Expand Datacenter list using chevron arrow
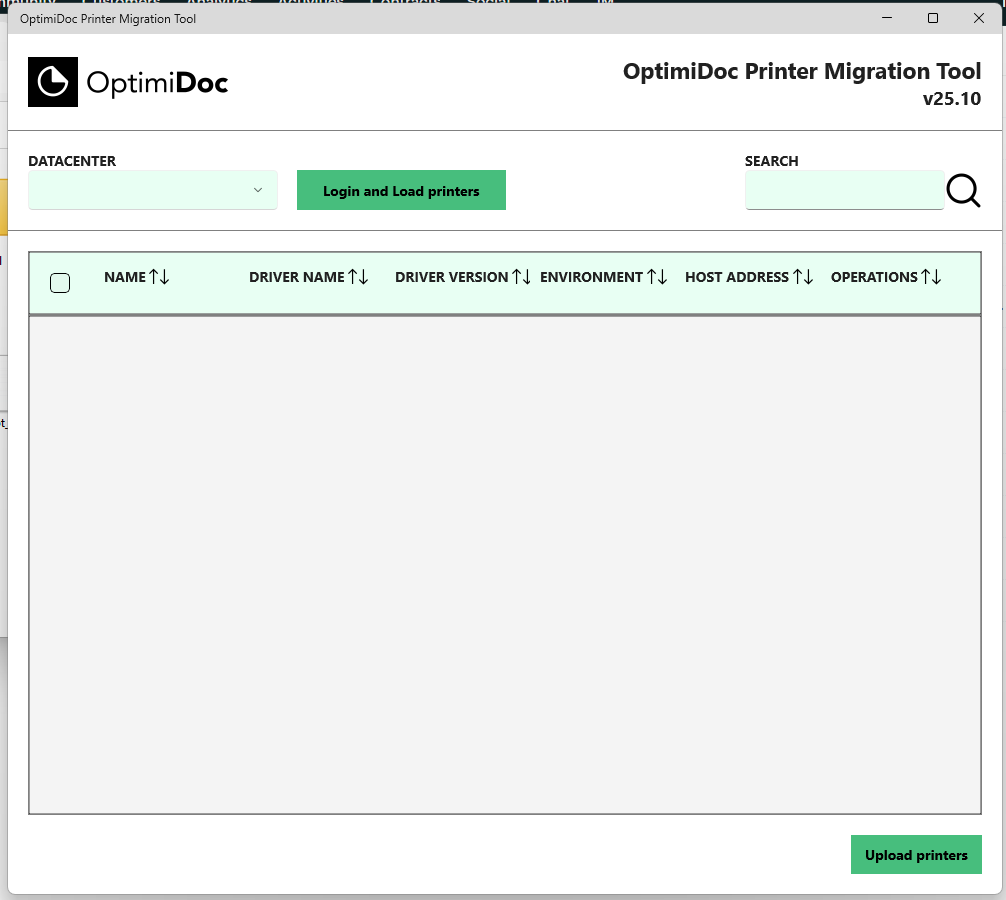 pyautogui.click(x=258, y=190)
